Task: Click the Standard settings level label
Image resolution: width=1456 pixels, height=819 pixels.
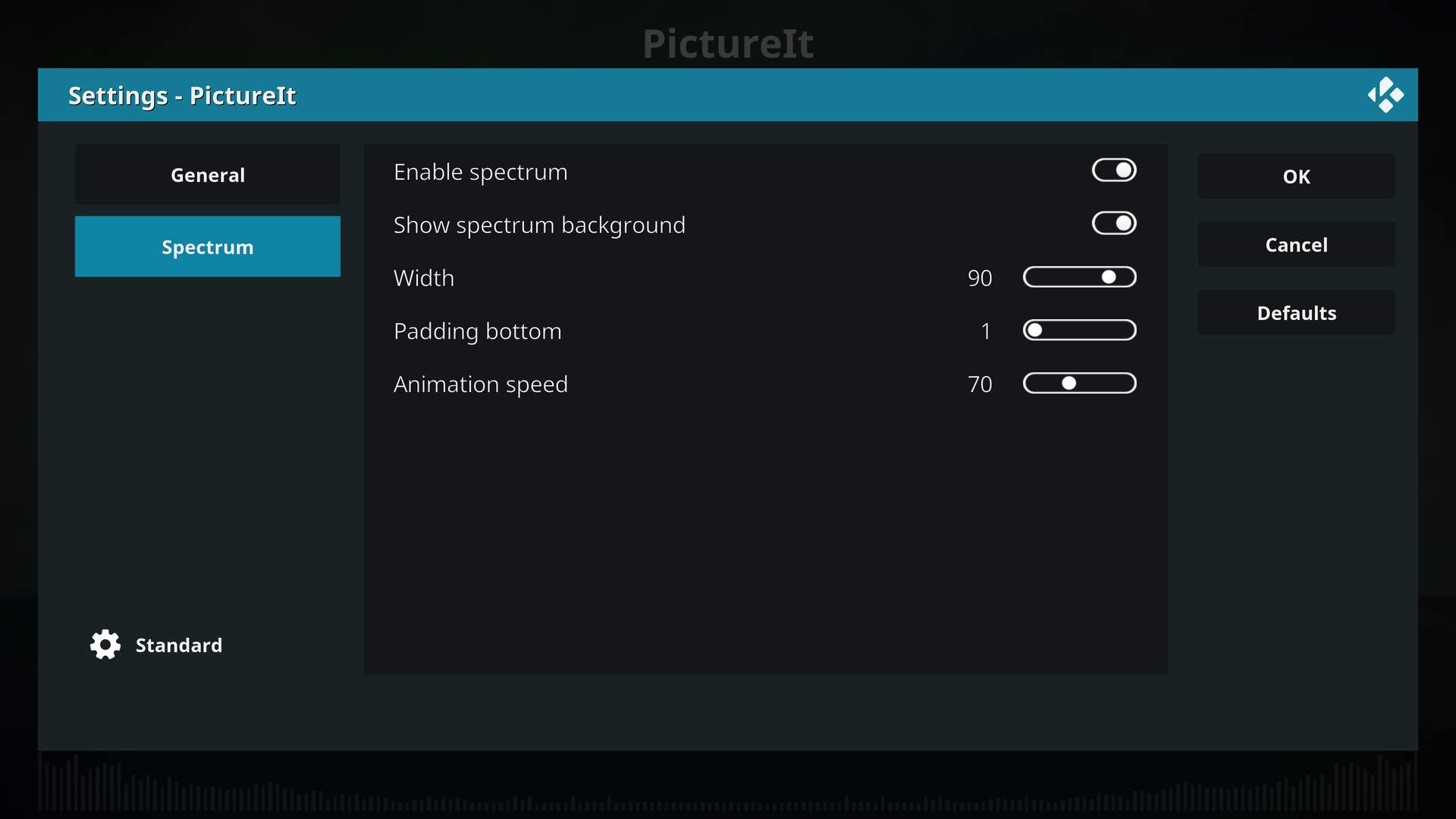Action: [x=178, y=645]
